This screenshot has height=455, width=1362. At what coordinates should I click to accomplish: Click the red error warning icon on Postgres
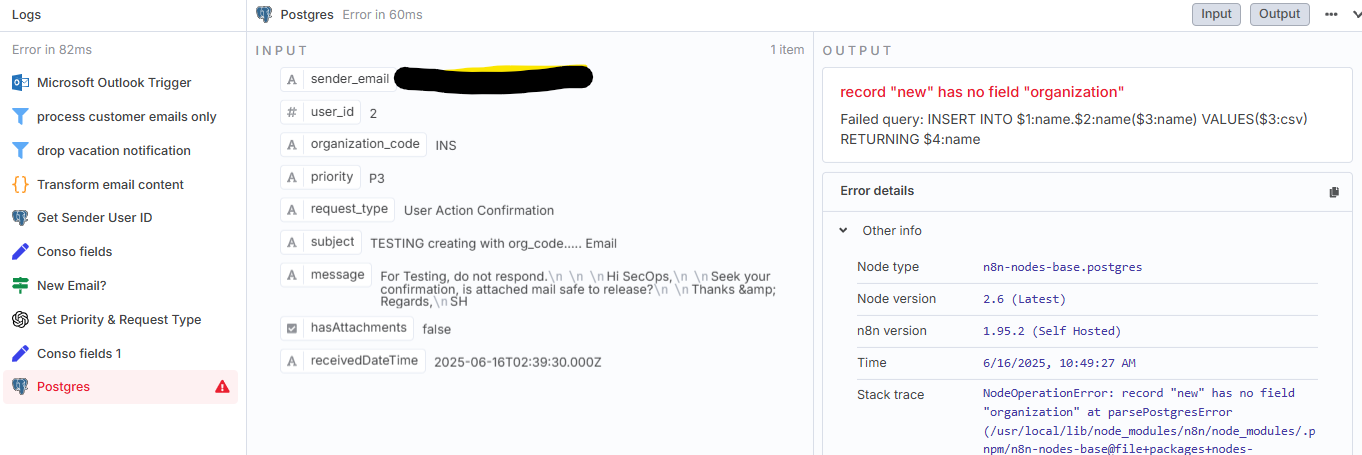tap(222, 387)
